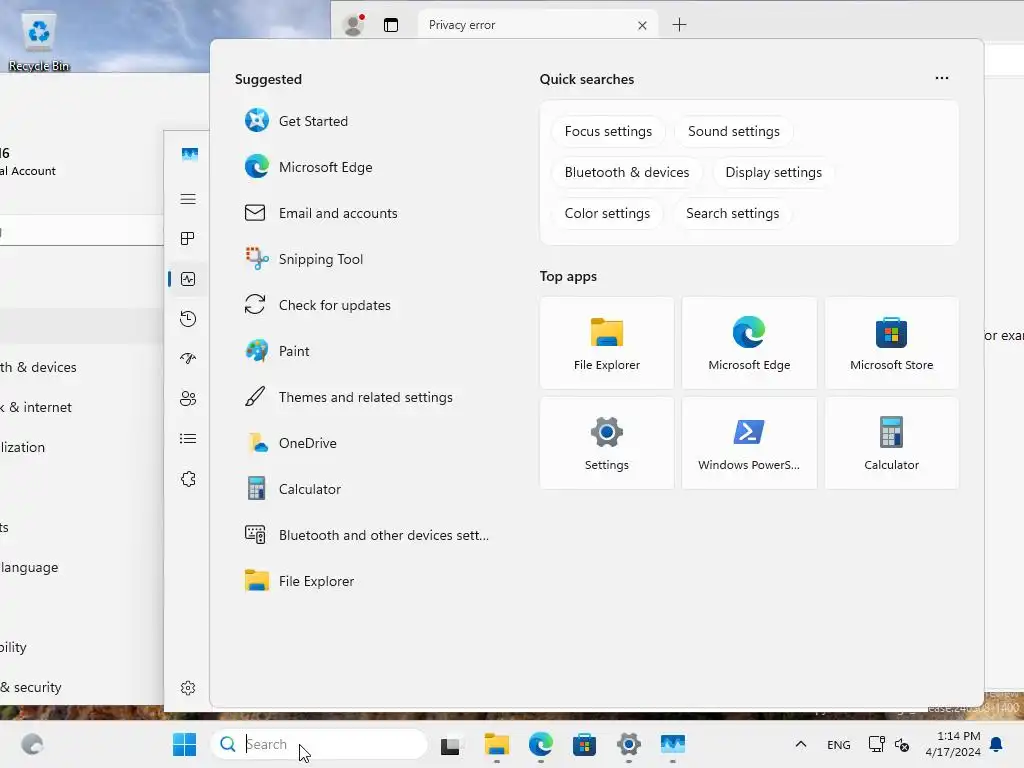
Task: Open Calculator tile in Top apps
Action: coord(891,443)
